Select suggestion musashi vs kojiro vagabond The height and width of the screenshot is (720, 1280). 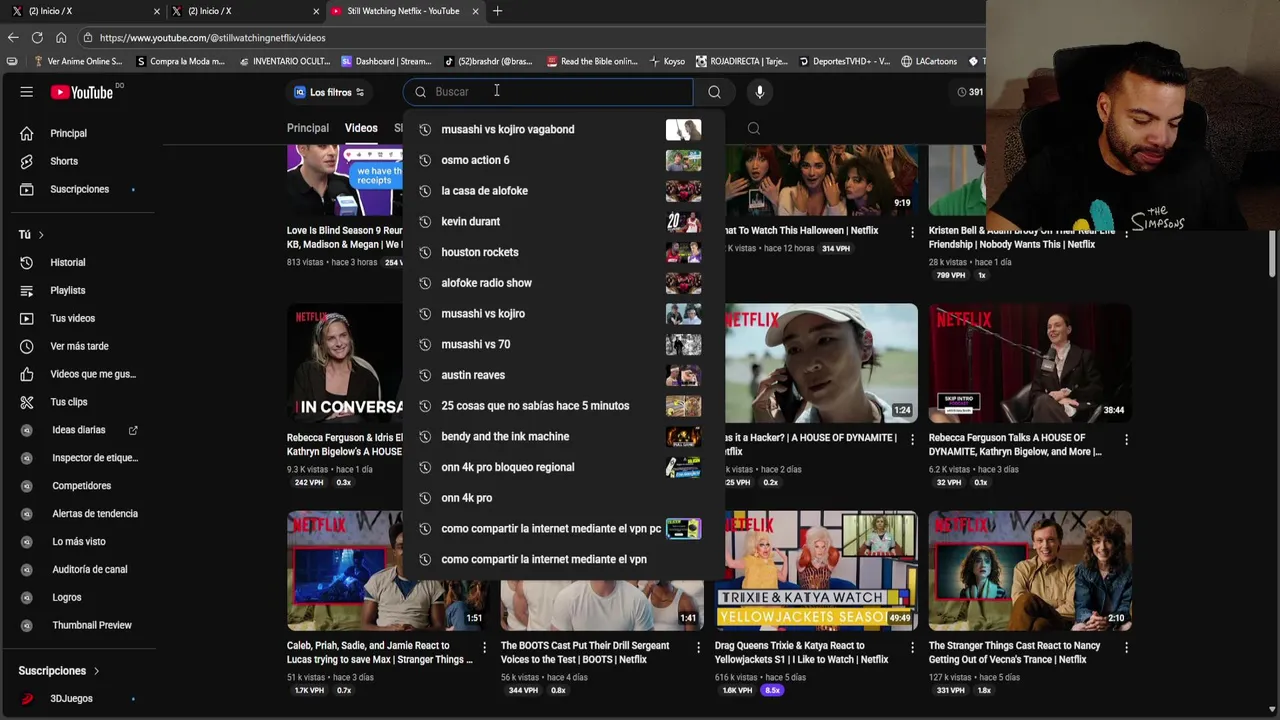pyautogui.click(x=562, y=129)
